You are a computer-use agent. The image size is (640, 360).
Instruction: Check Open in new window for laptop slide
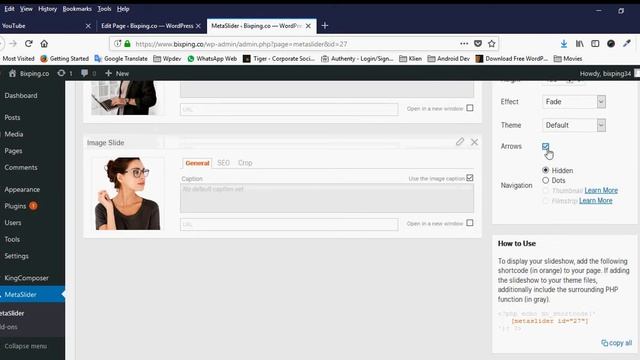[470, 108]
